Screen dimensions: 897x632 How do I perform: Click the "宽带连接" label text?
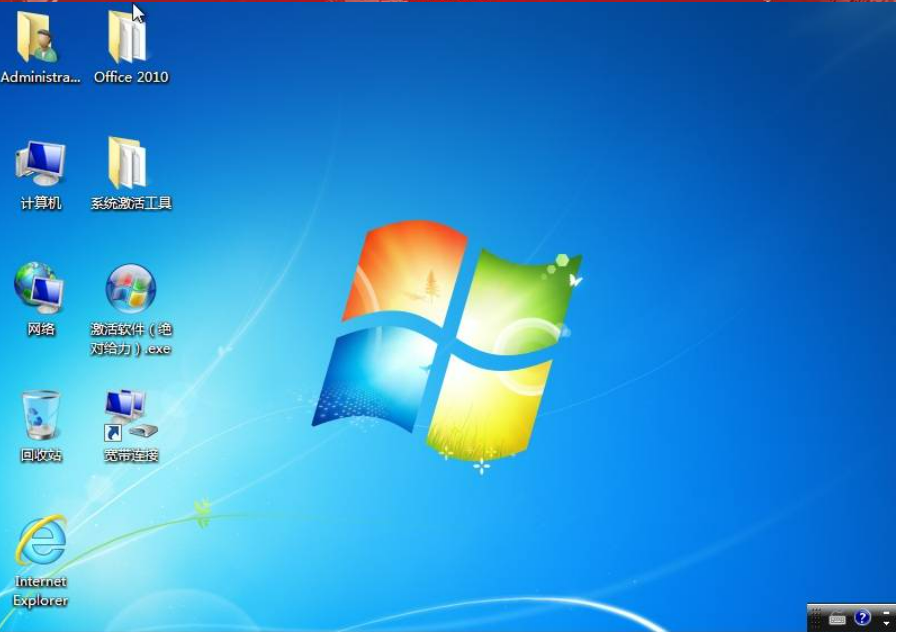click(x=131, y=455)
